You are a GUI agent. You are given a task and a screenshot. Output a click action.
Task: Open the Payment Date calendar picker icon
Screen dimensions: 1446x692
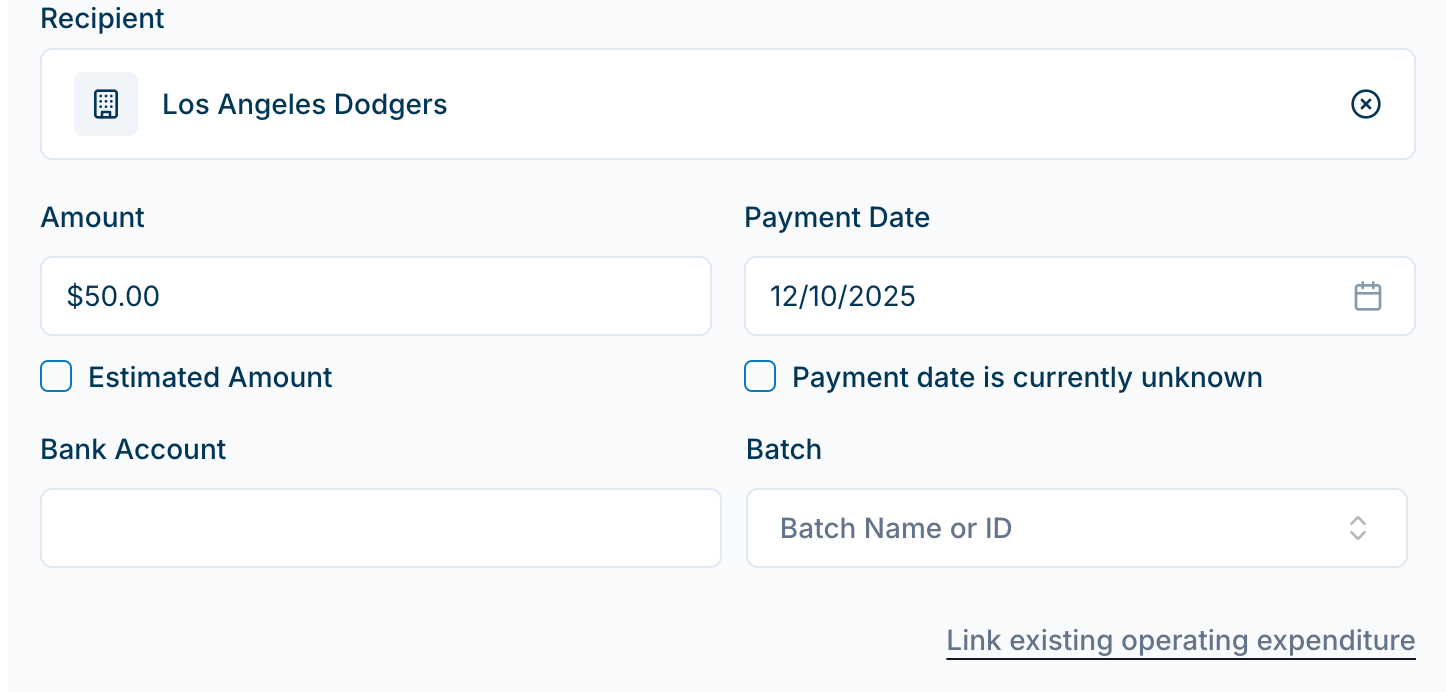[x=1367, y=296]
